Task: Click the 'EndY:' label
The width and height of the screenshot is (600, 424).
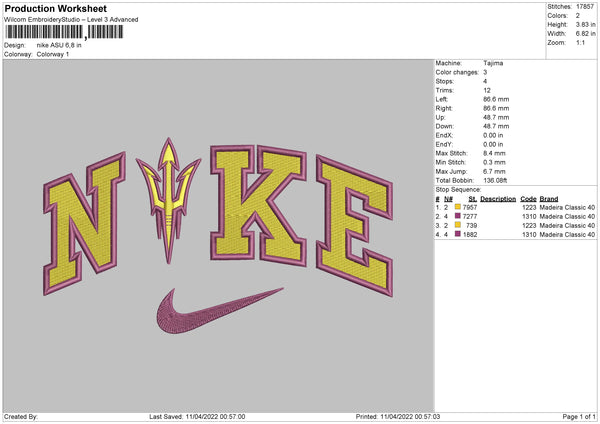Action: 444,144
